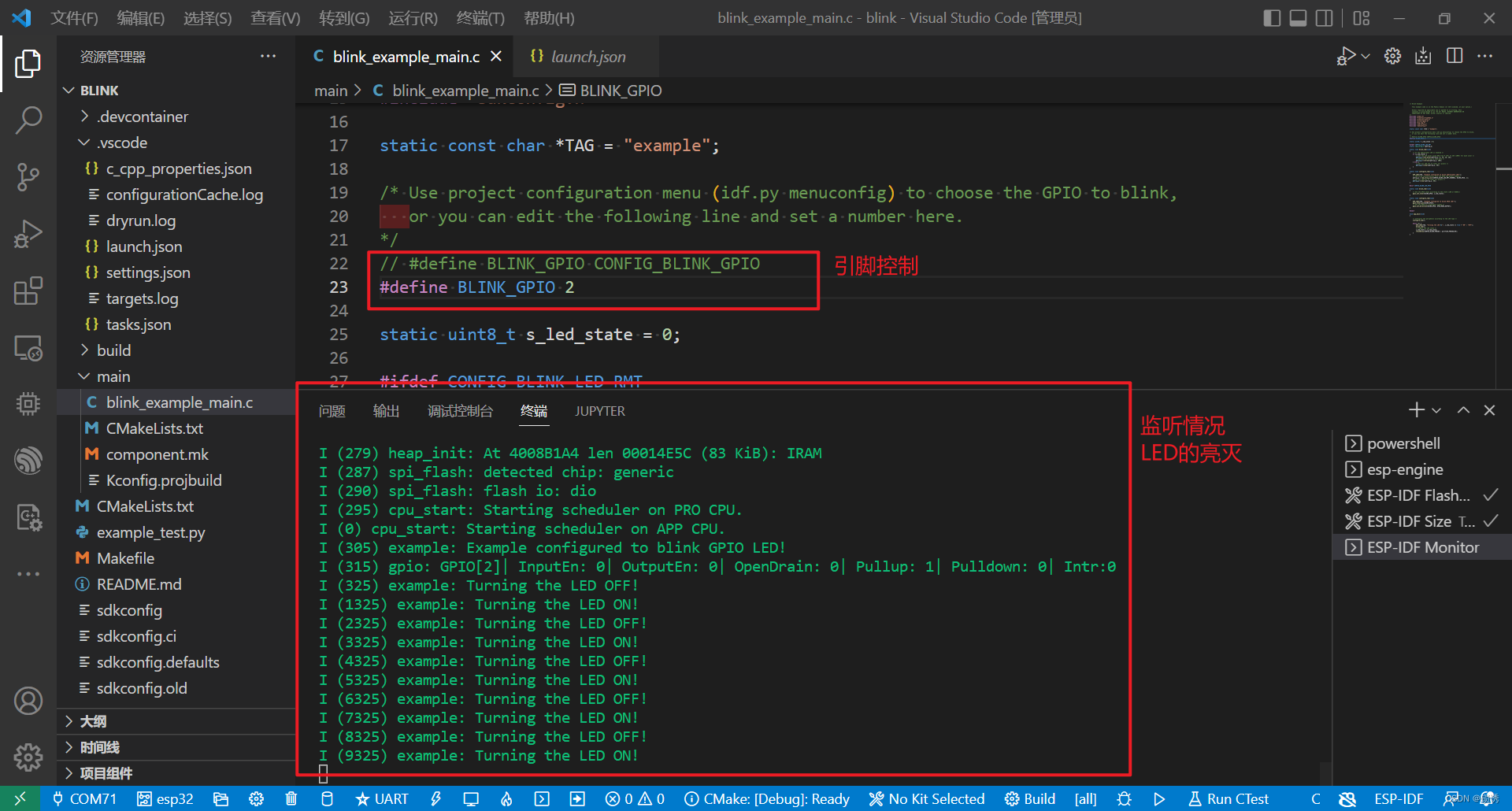Viewport: 1512px width, 811px height.
Task: Switch to the 调试控制台 panel tab
Action: click(x=460, y=411)
